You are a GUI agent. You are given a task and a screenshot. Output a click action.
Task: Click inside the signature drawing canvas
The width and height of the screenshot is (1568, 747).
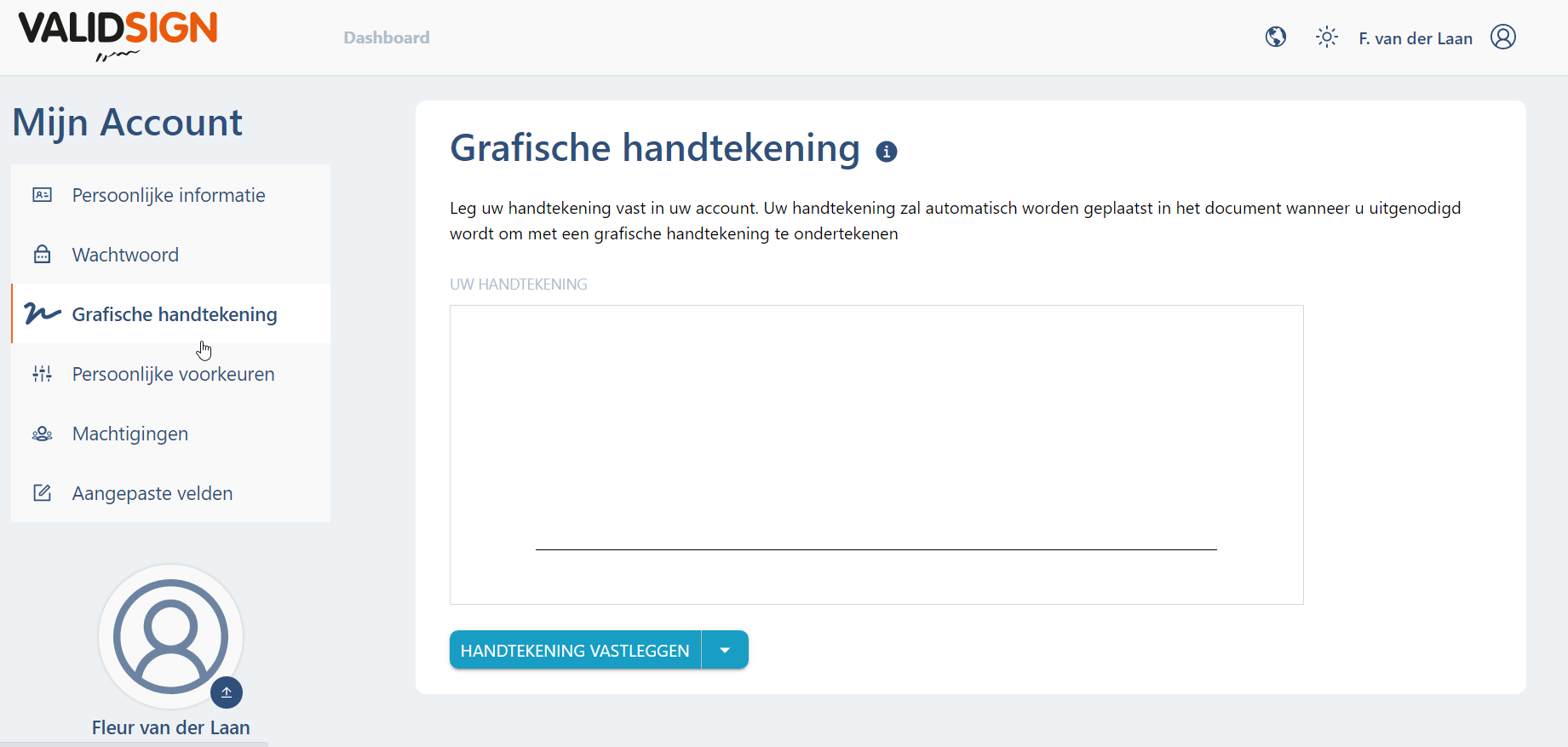click(x=876, y=455)
